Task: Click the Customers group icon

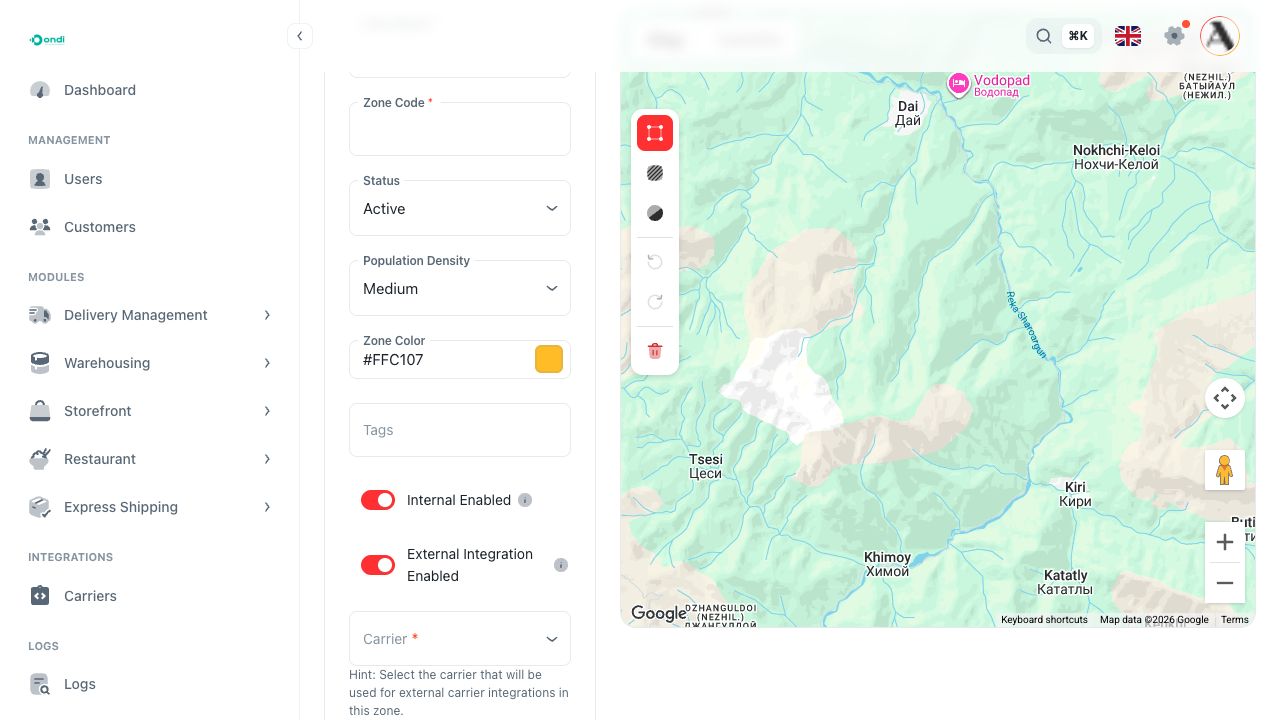Action: click(40, 227)
